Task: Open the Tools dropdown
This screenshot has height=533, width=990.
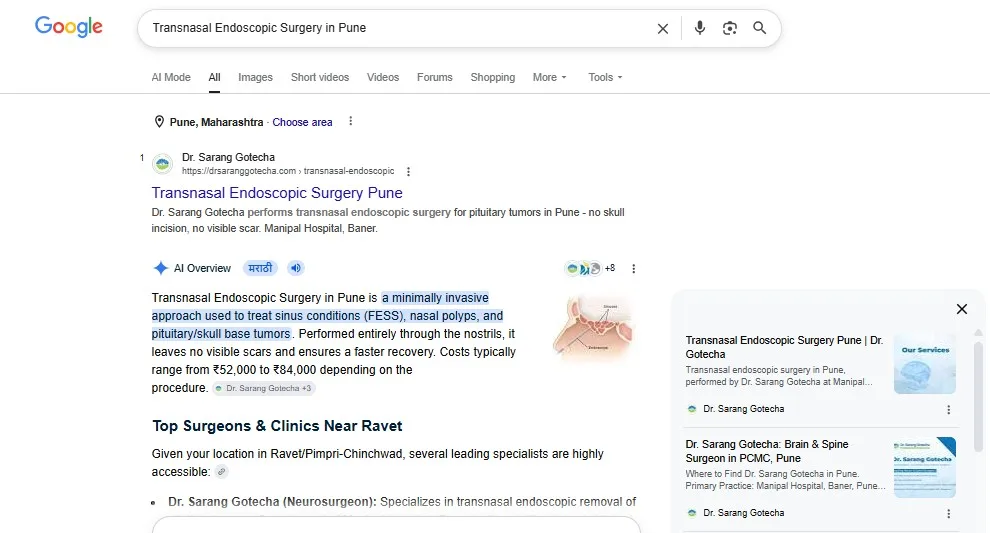Action: 605,77
